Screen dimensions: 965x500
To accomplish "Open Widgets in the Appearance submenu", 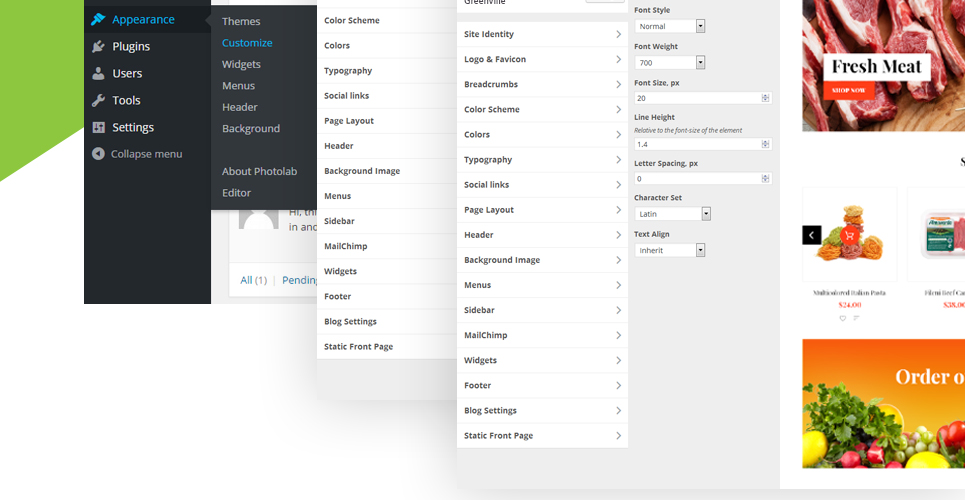I will coord(241,65).
